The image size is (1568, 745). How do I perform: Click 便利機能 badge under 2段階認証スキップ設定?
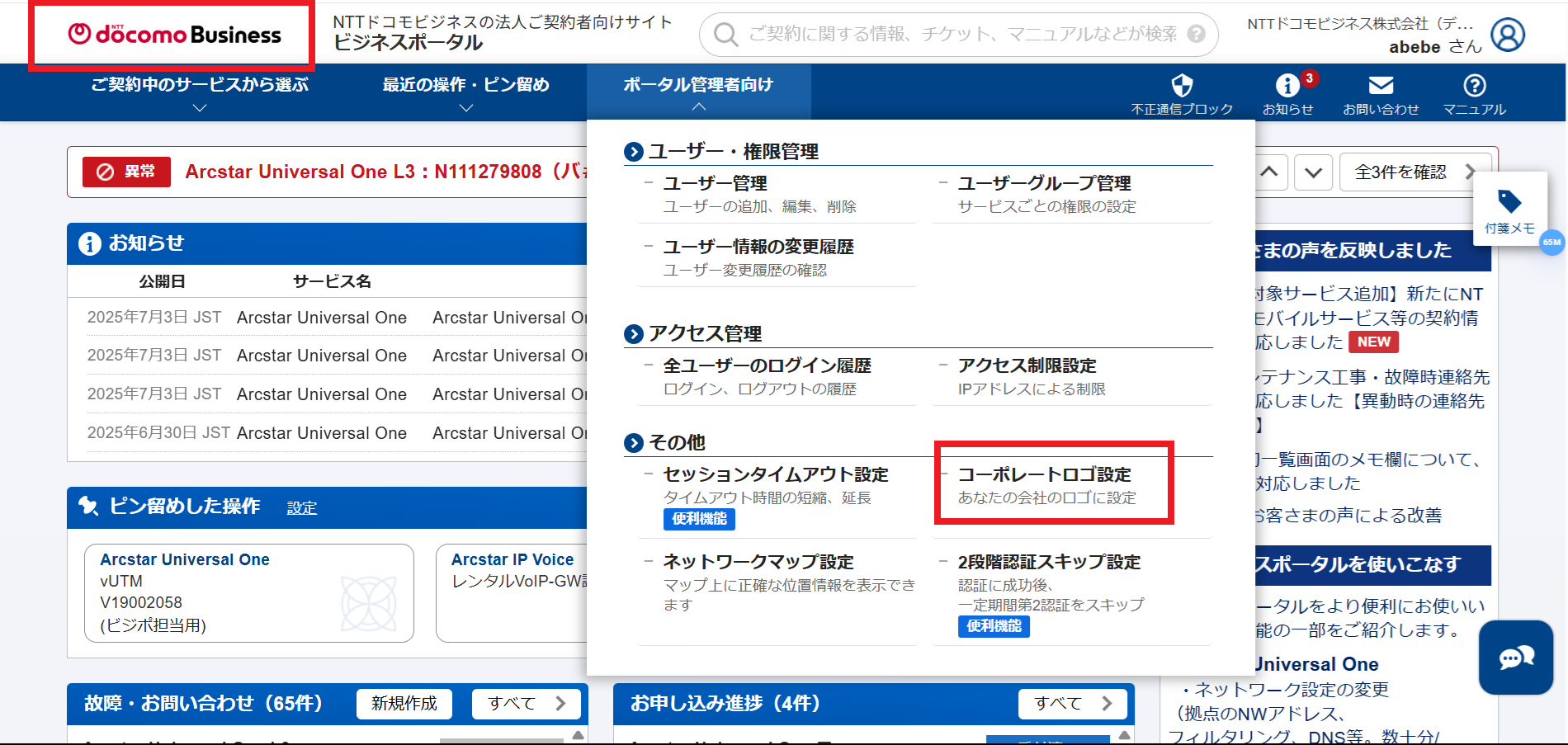click(994, 626)
